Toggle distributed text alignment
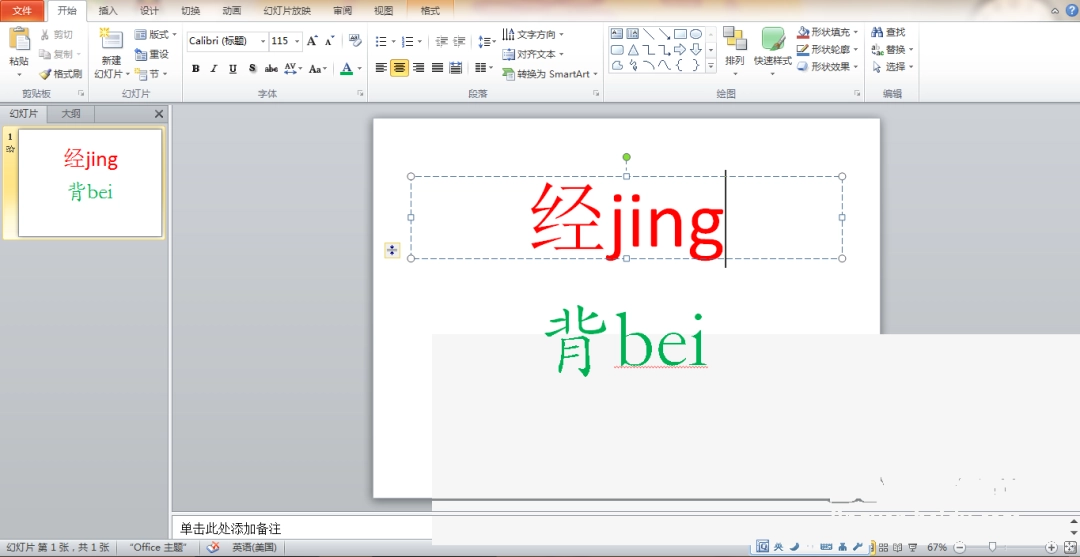 click(455, 67)
